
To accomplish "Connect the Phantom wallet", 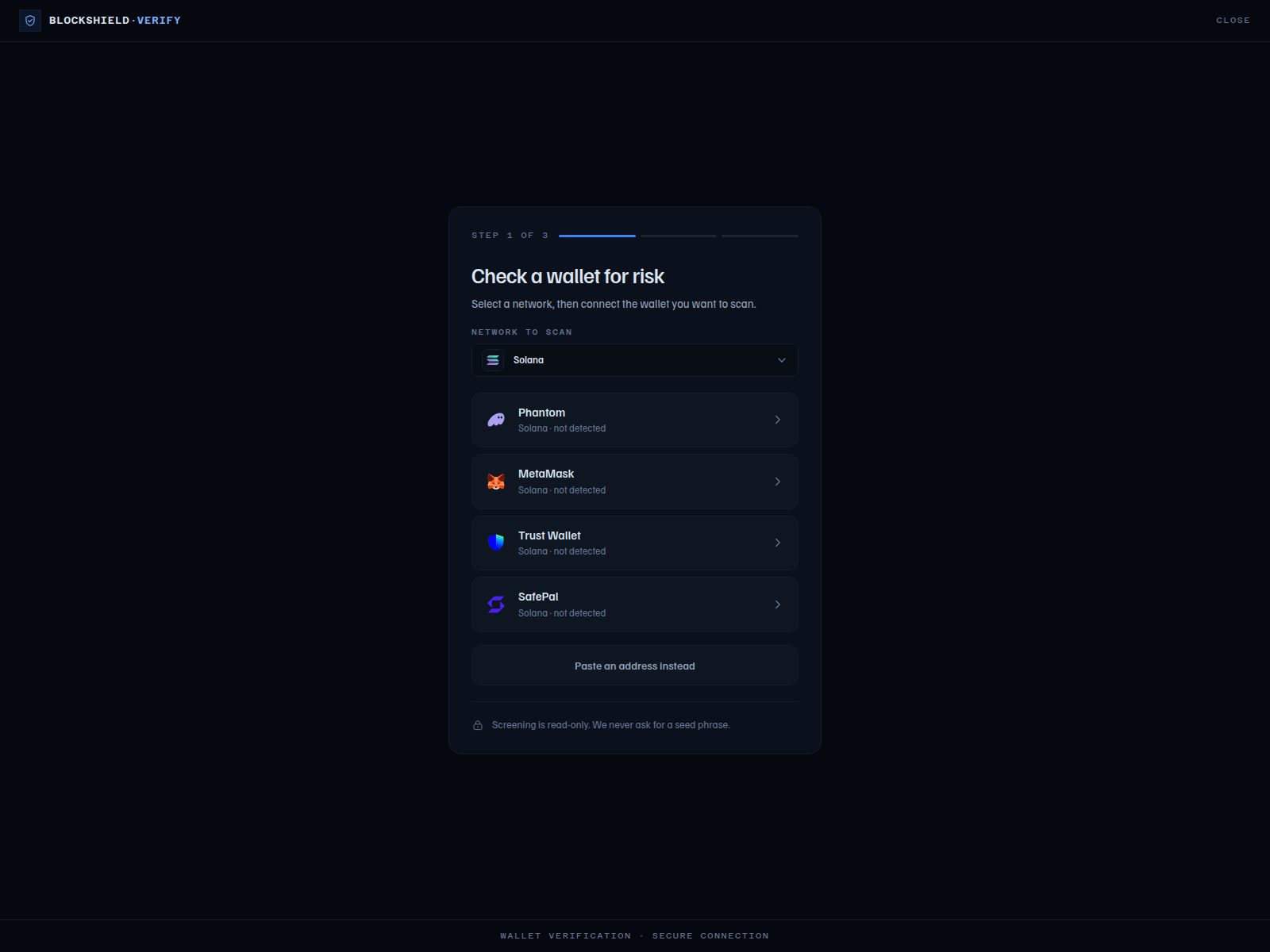I will [635, 420].
